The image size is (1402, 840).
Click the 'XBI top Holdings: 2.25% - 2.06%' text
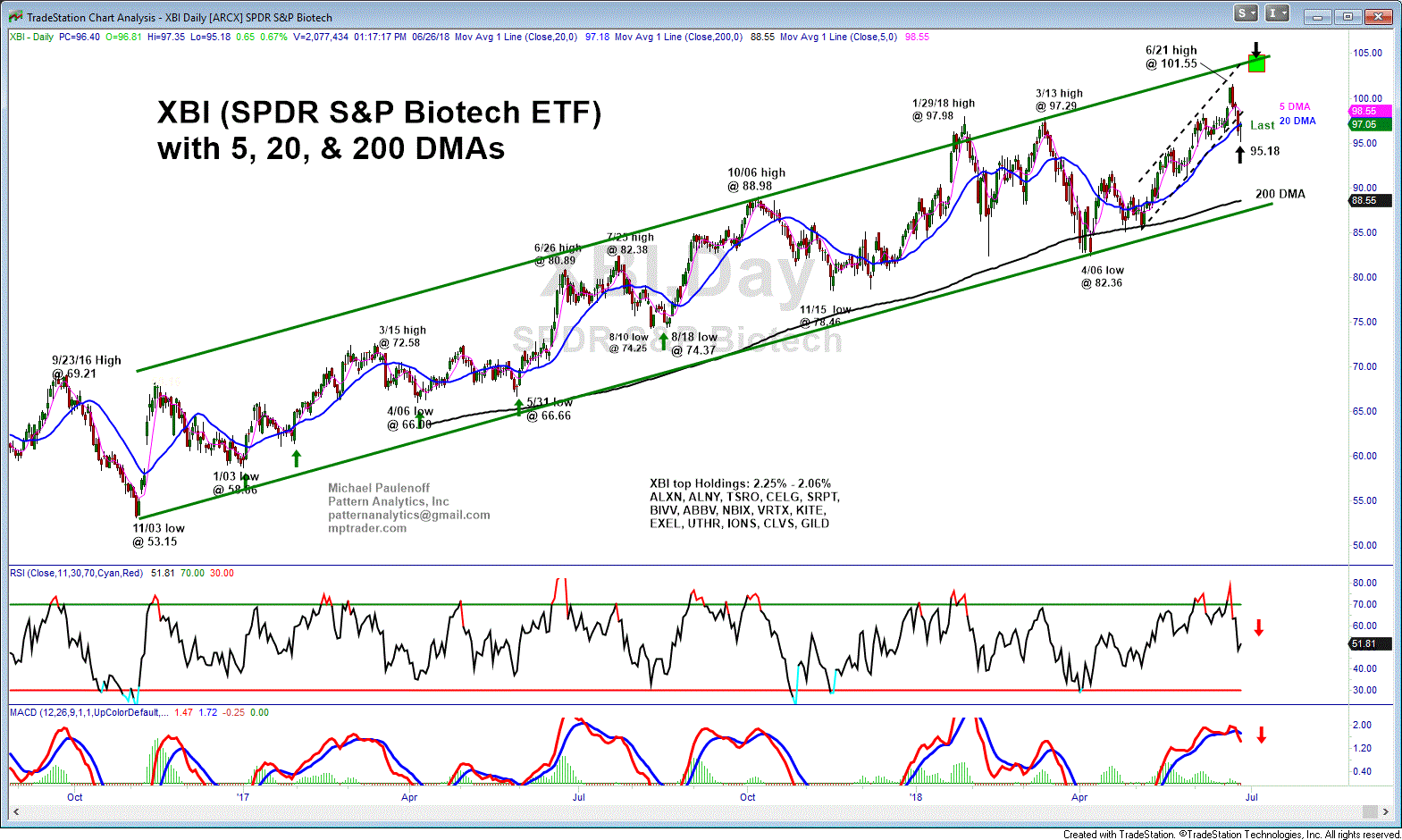[740, 483]
